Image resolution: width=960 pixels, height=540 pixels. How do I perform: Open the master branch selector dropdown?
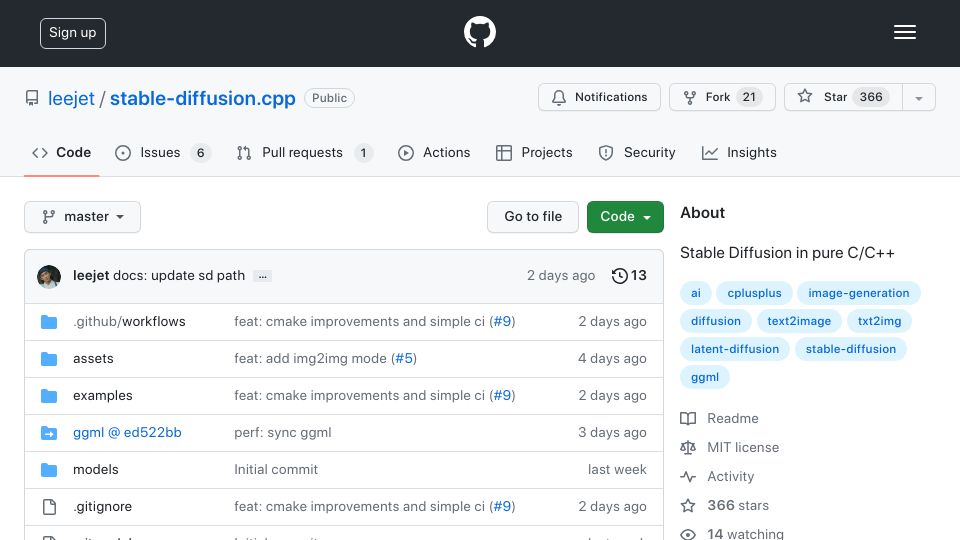pos(83,217)
